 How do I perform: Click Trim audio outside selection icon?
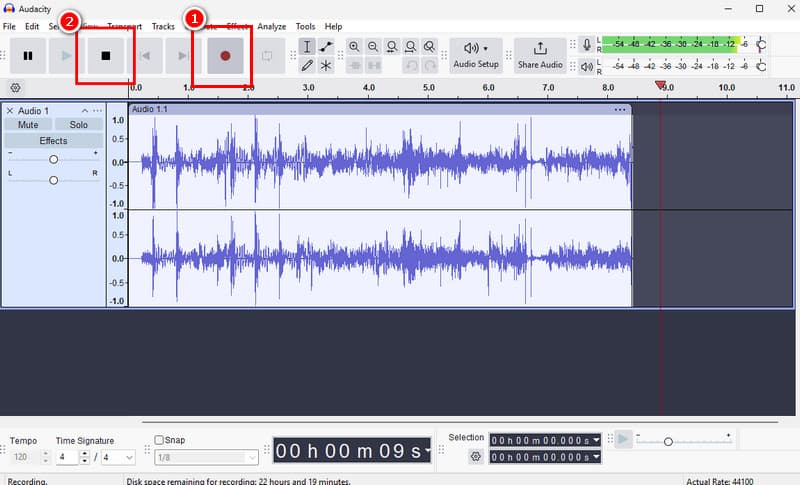[x=355, y=66]
